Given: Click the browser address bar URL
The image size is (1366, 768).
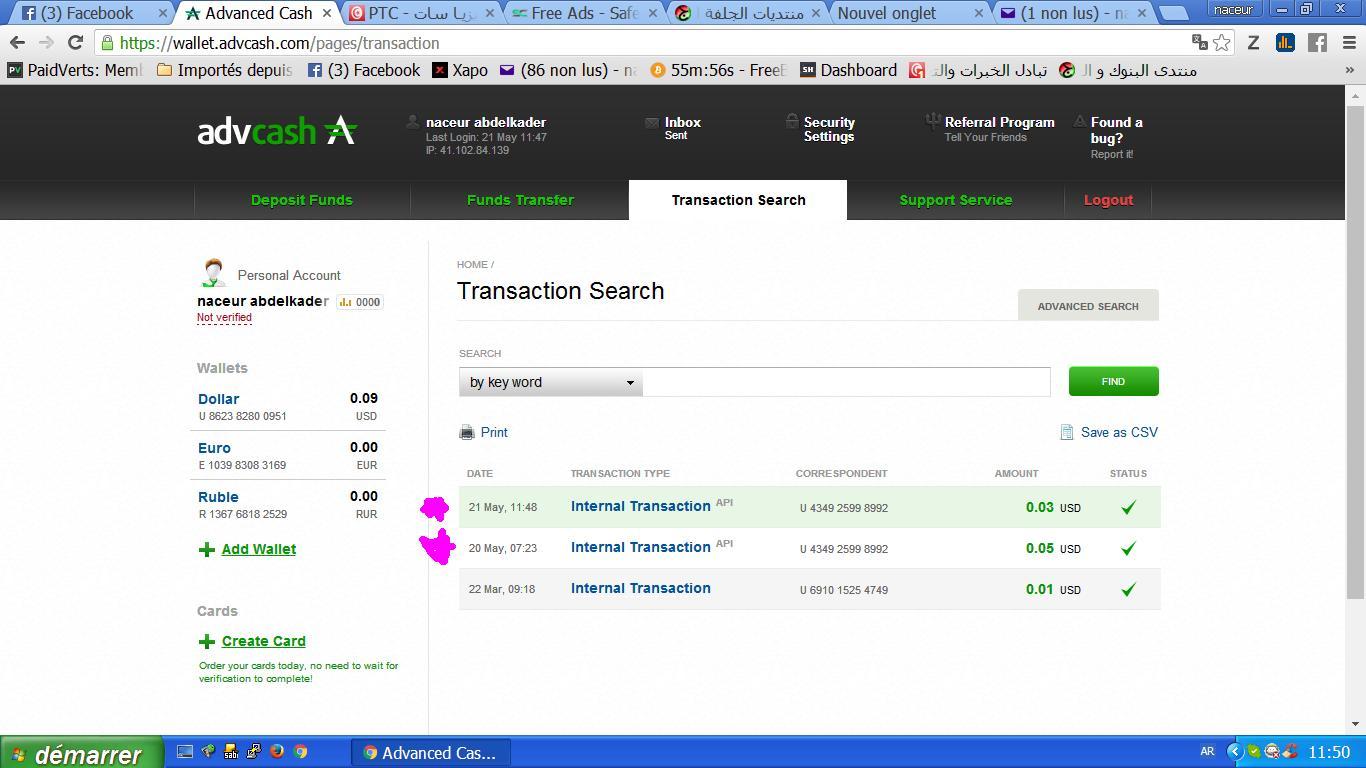Looking at the screenshot, I should point(279,43).
